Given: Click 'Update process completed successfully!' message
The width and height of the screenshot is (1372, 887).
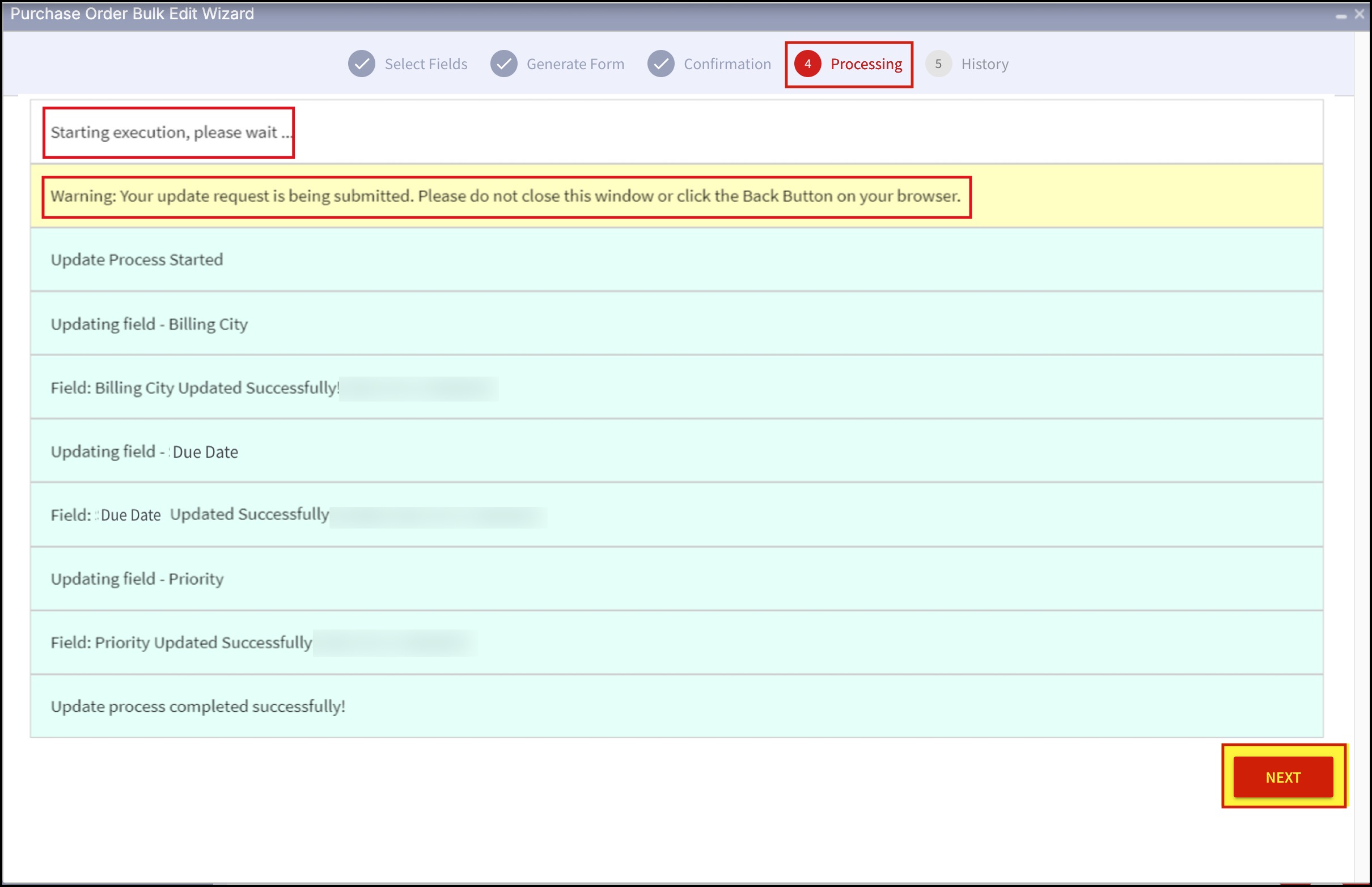Looking at the screenshot, I should tap(197, 706).
